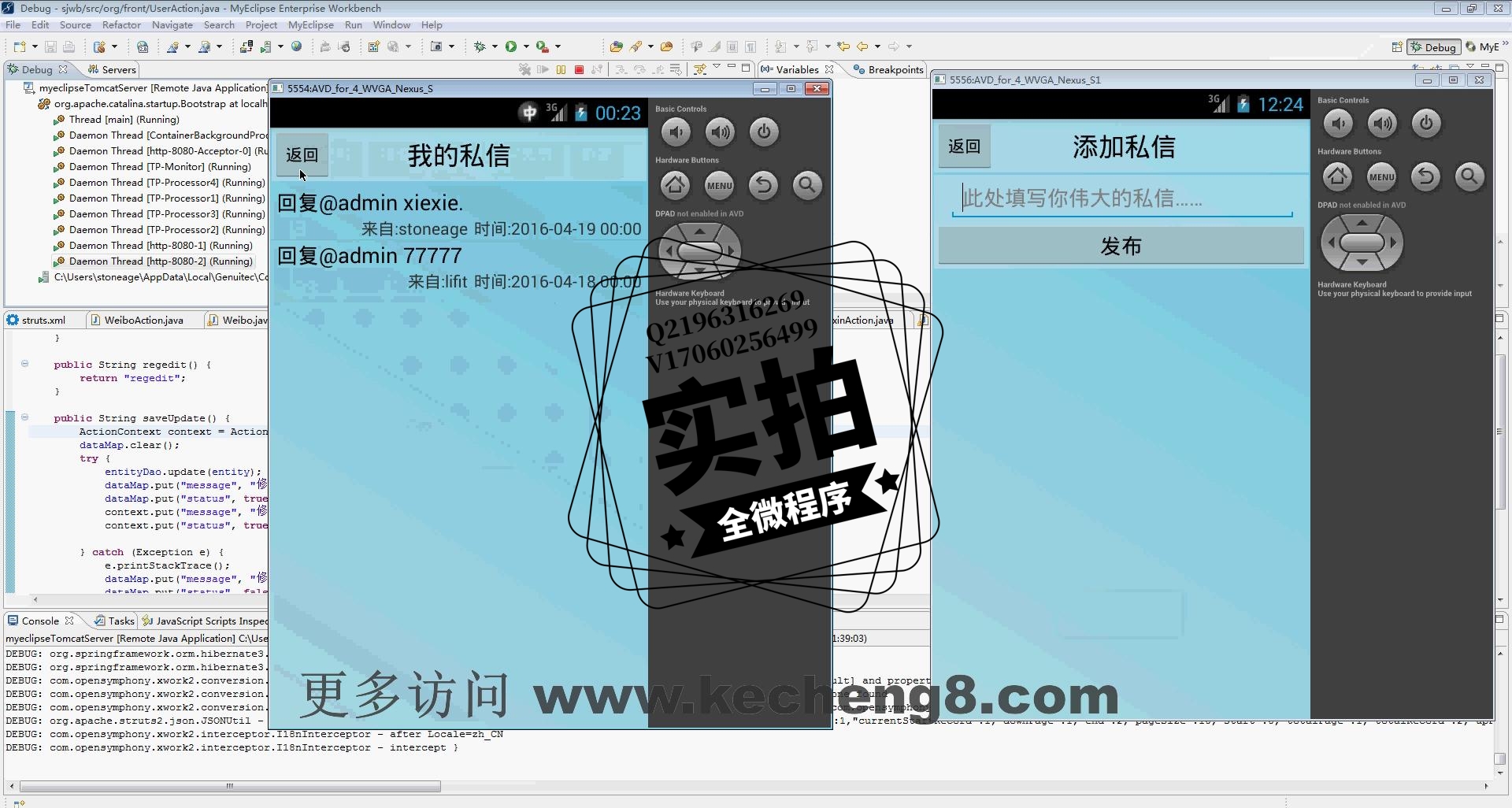Open Forward navigation history dropdown arrow
Image resolution: width=1512 pixels, height=808 pixels.
point(909,46)
